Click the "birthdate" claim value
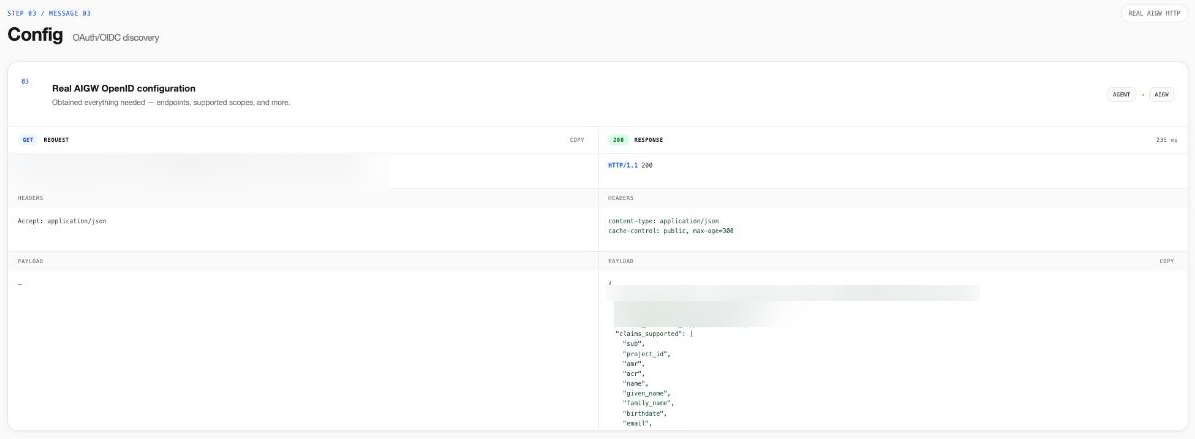 pyautogui.click(x=645, y=412)
